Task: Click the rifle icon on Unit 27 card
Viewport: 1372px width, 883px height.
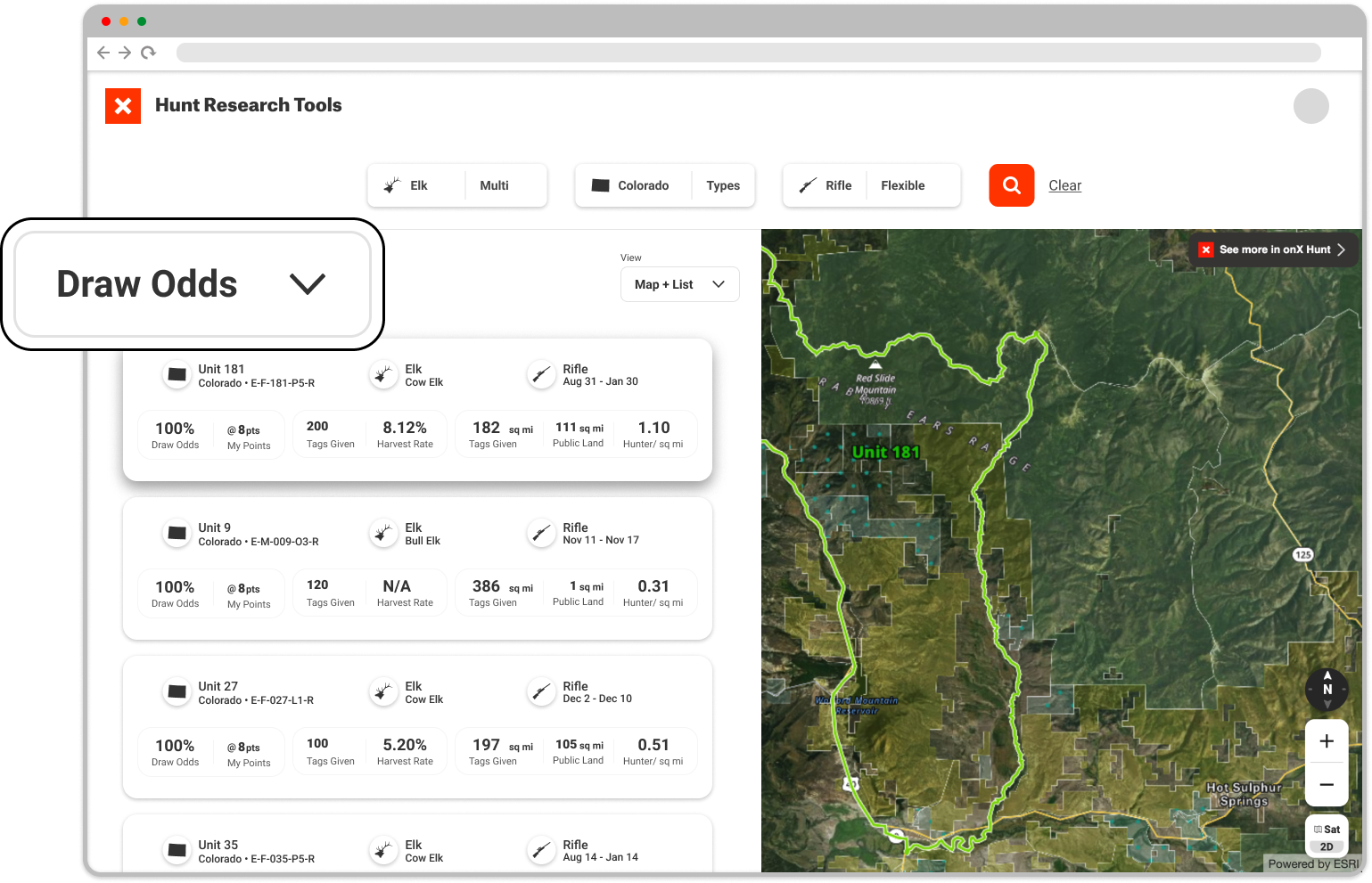Action: point(541,692)
